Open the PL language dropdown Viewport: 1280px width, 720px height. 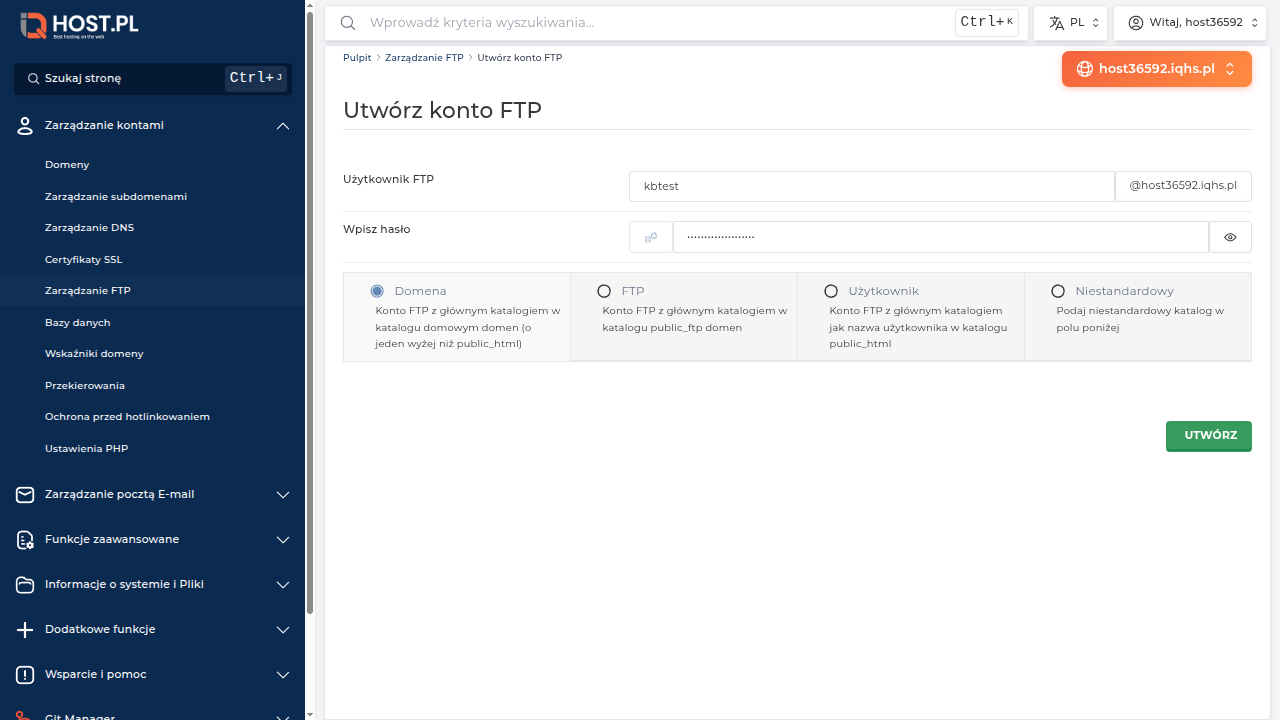[1071, 22]
